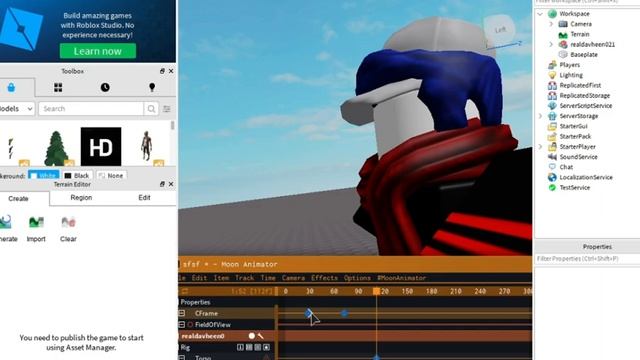Select the realdavheen021 model icon
Image resolution: width=640 pixels, height=360 pixels.
point(563,44)
